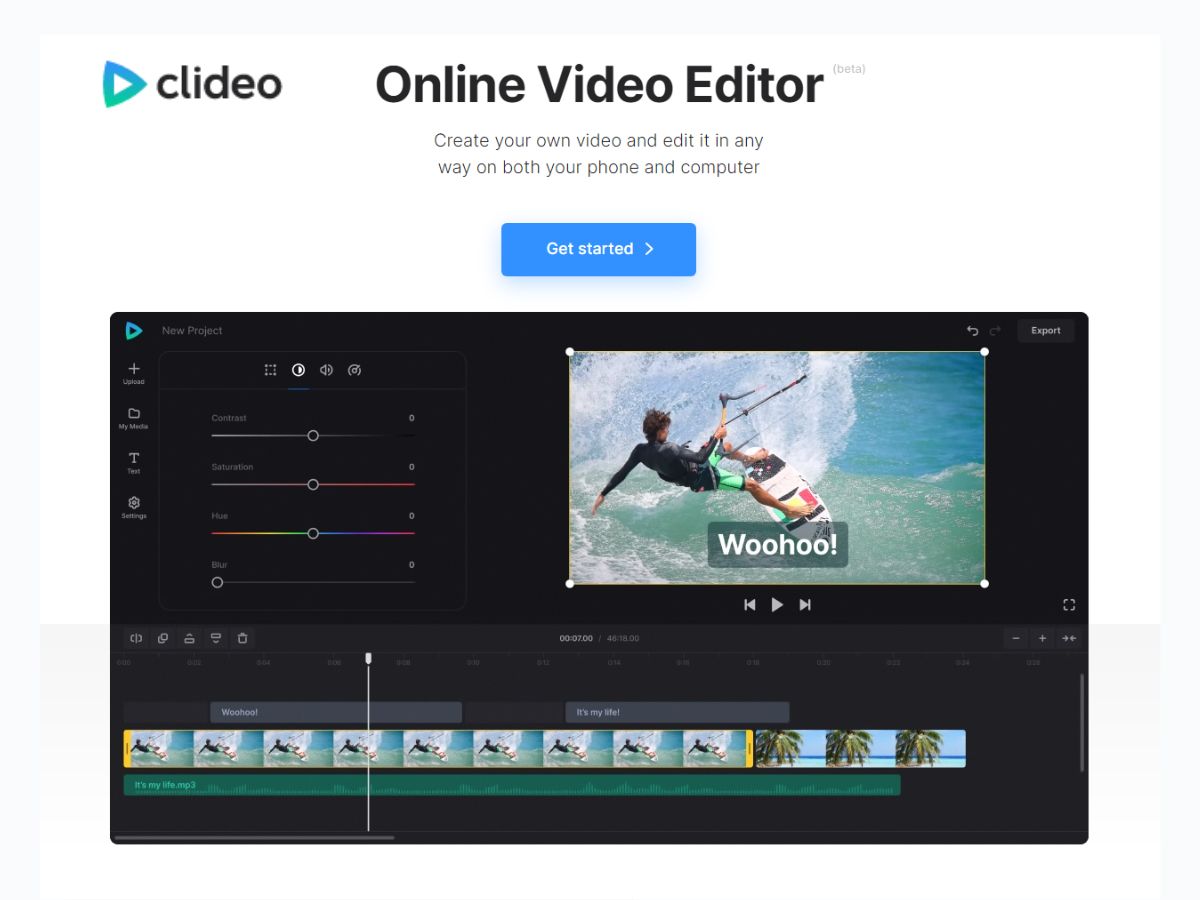Skip to the next clip
1200x900 pixels.
[805, 605]
